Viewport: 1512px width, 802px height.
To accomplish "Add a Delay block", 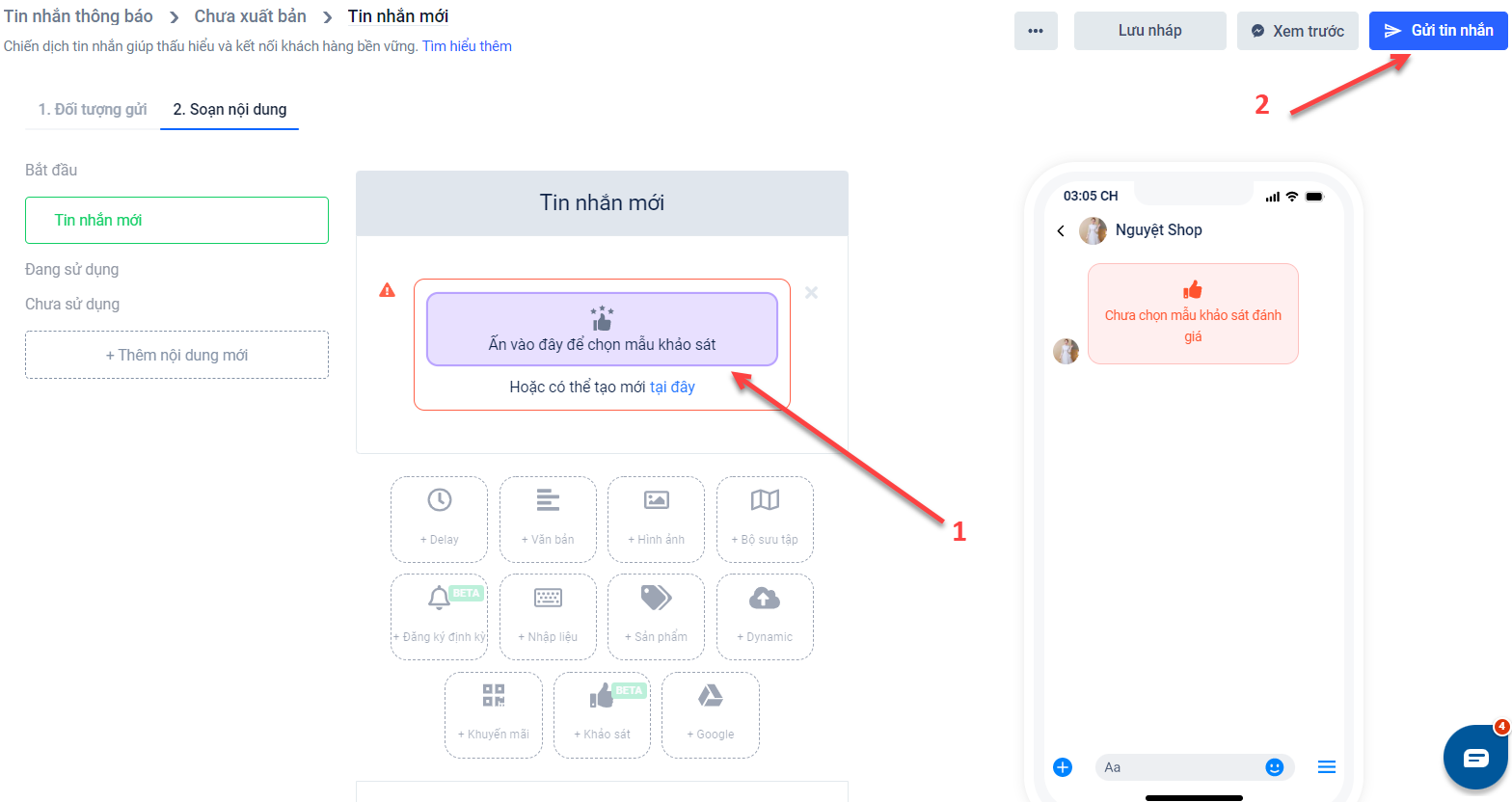I will (439, 520).
